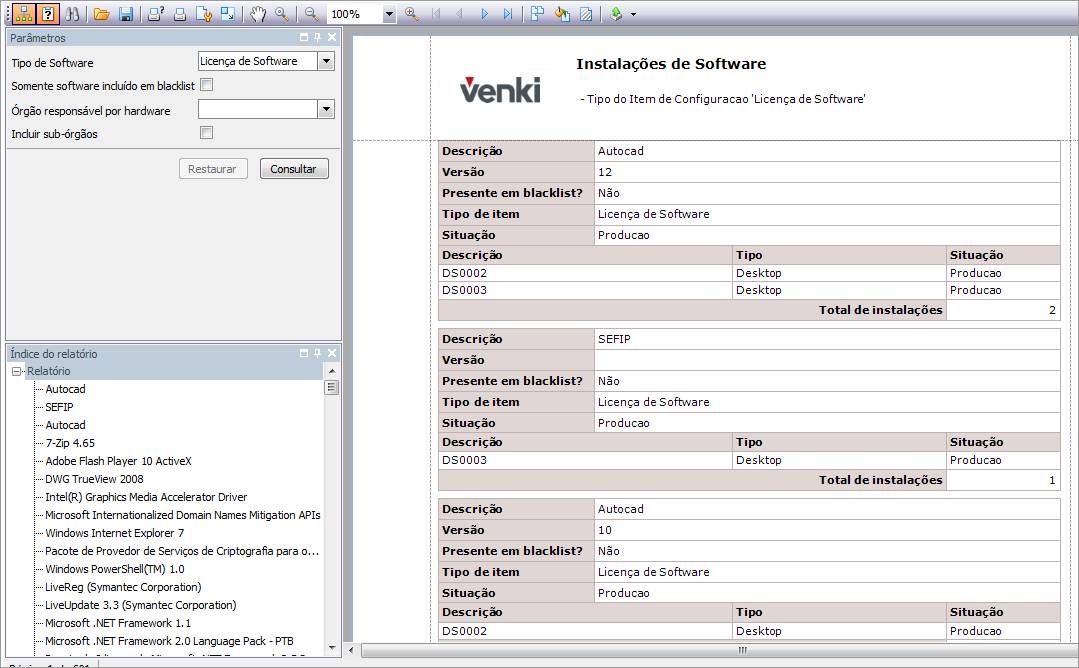Viewport: 1079px width, 668px height.
Task: Zoom out with the minus magnifier
Action: point(312,14)
